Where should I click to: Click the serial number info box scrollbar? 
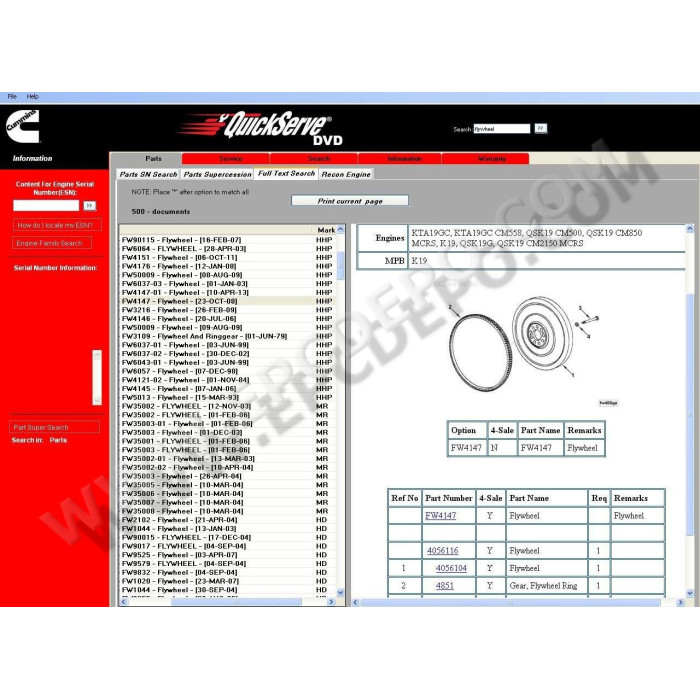point(97,377)
